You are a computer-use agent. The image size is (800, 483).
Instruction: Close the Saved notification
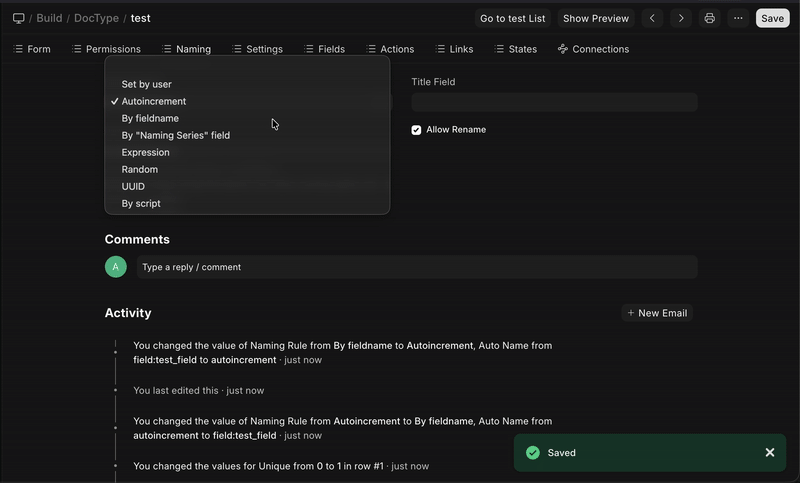[x=770, y=452]
